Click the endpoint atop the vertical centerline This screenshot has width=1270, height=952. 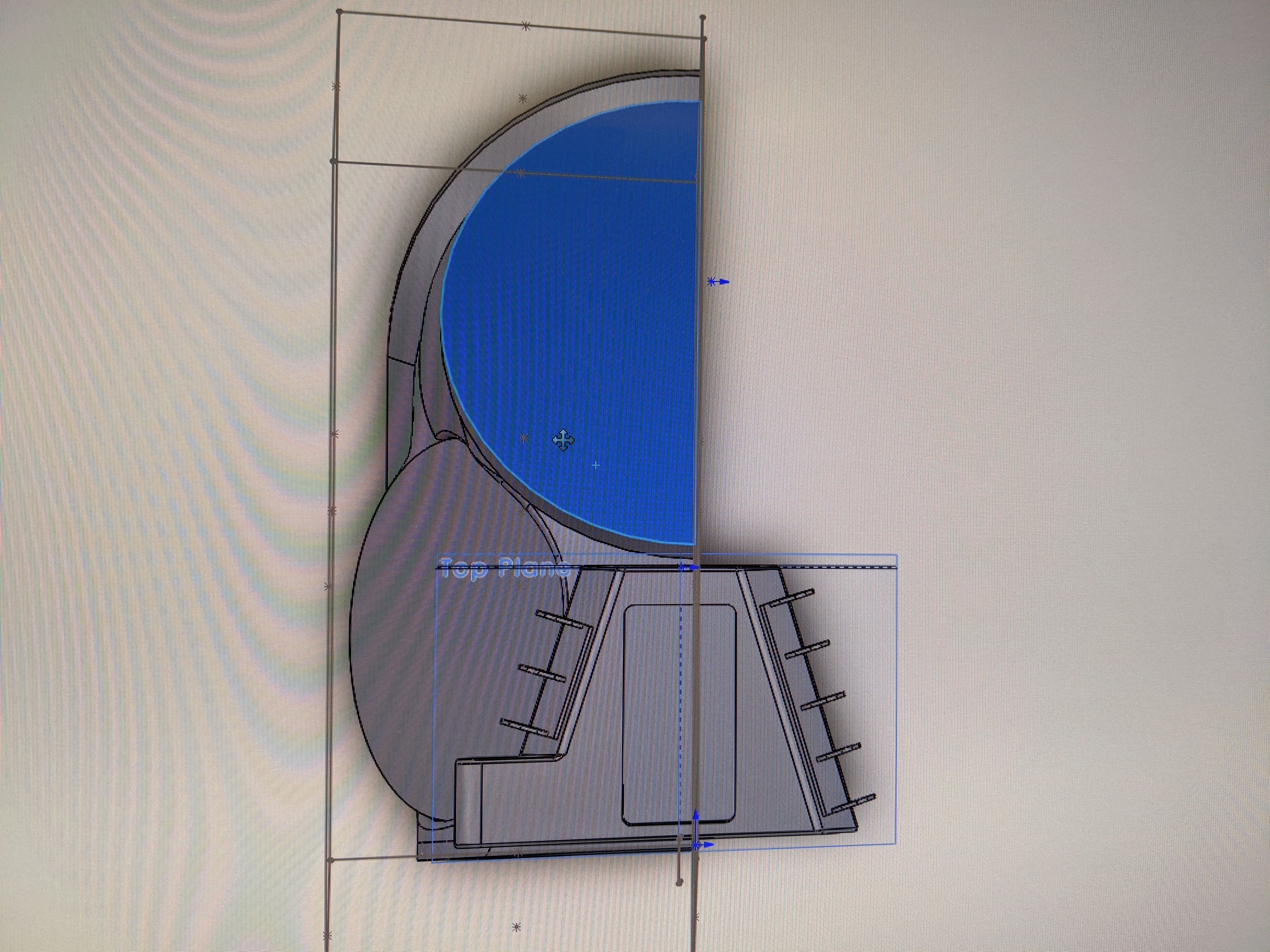tap(703, 18)
